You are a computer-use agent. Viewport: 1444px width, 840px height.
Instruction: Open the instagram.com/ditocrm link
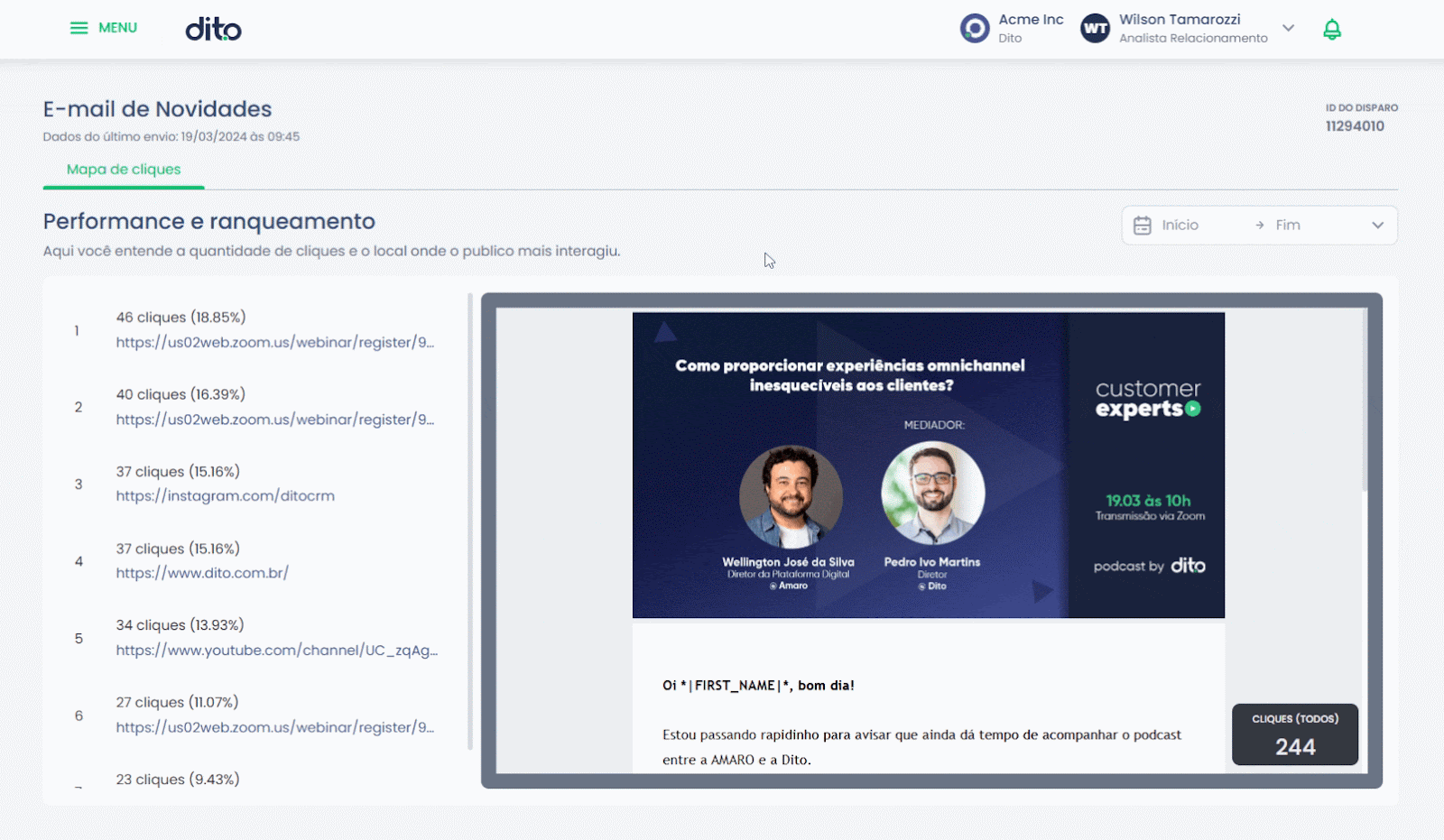(x=226, y=496)
